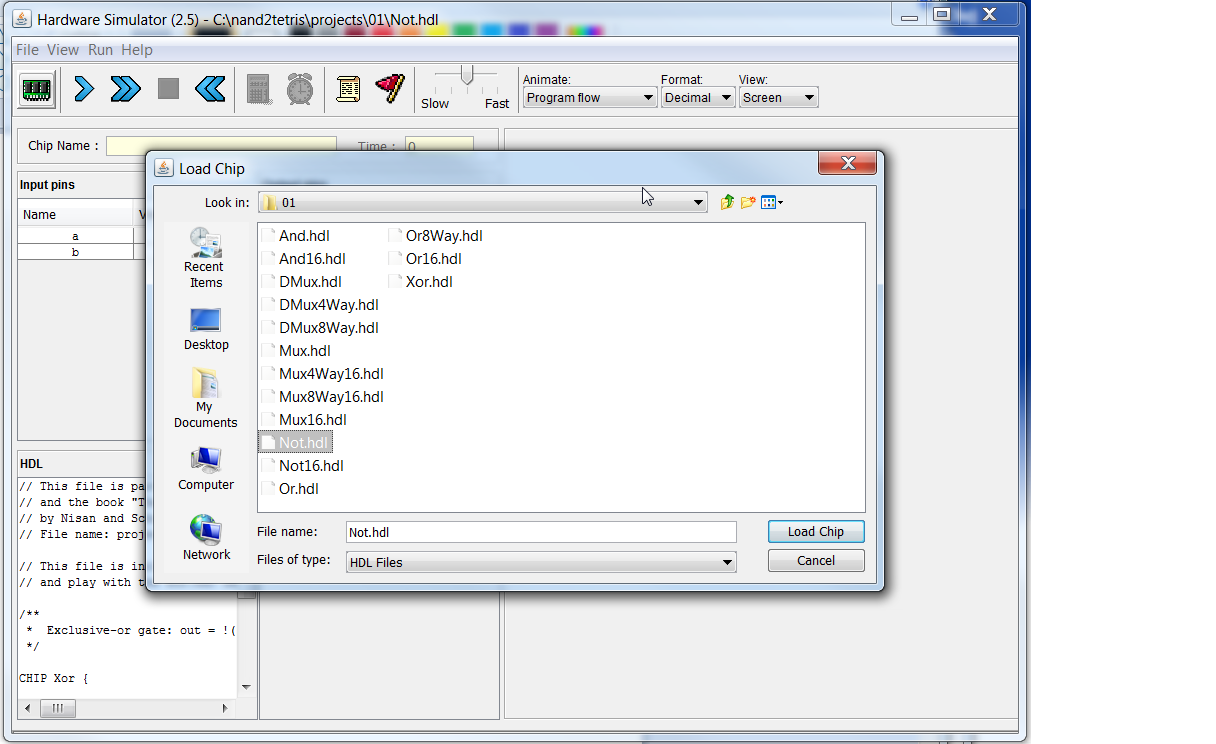Select the Xor.hdl file
Screen dimensions: 1216x744
click(x=428, y=282)
